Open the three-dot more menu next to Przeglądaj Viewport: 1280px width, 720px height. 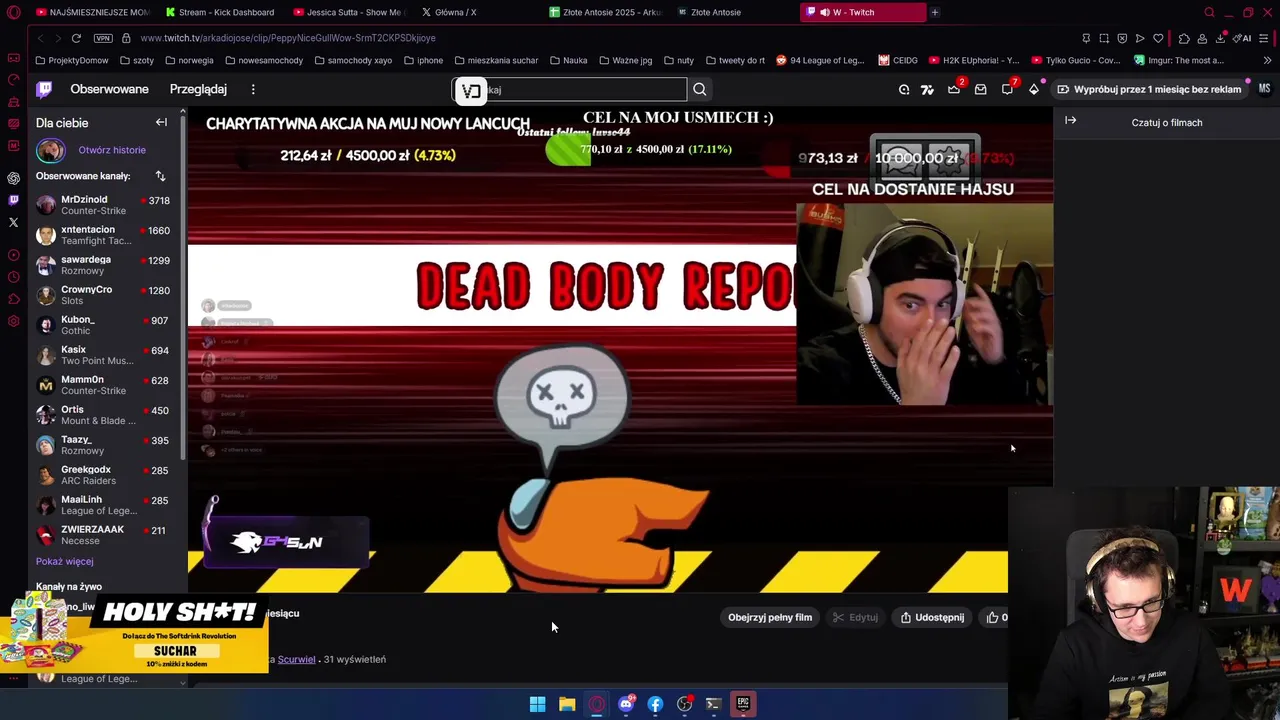pyautogui.click(x=253, y=89)
